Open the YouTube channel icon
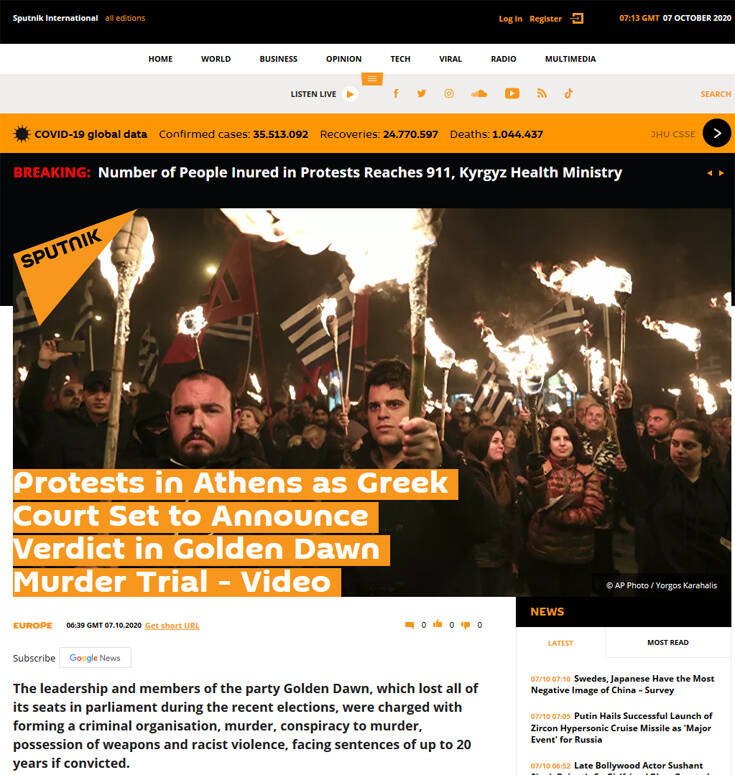This screenshot has width=735, height=775. [x=512, y=93]
